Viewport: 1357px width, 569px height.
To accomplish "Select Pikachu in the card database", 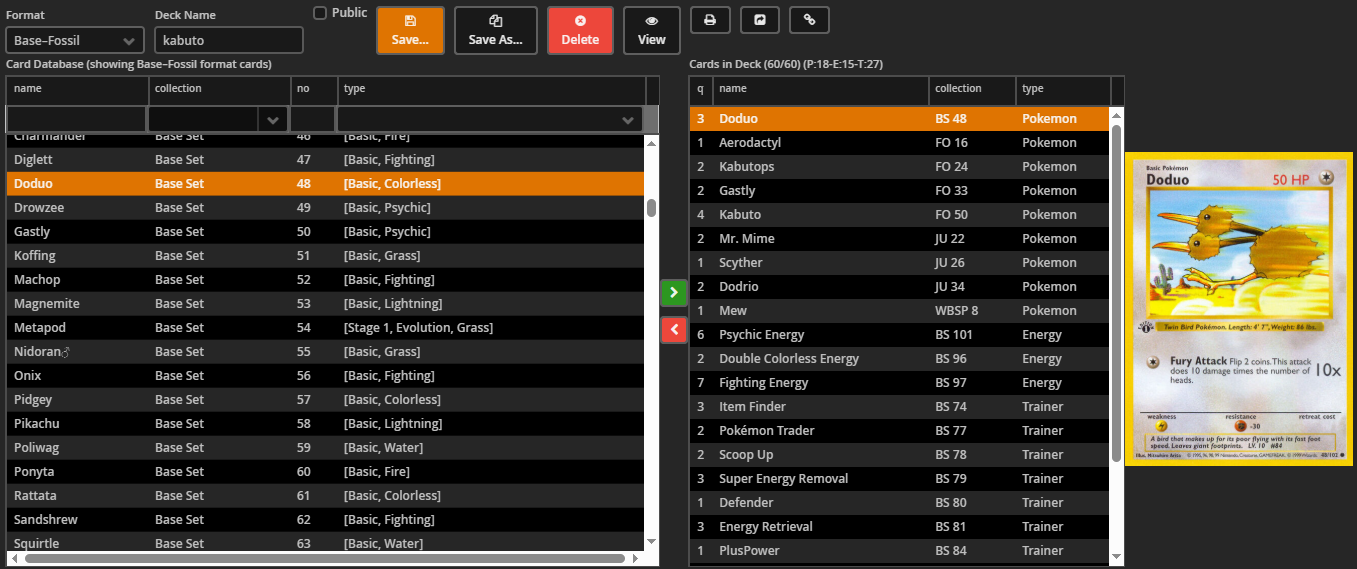I will pyautogui.click(x=326, y=424).
